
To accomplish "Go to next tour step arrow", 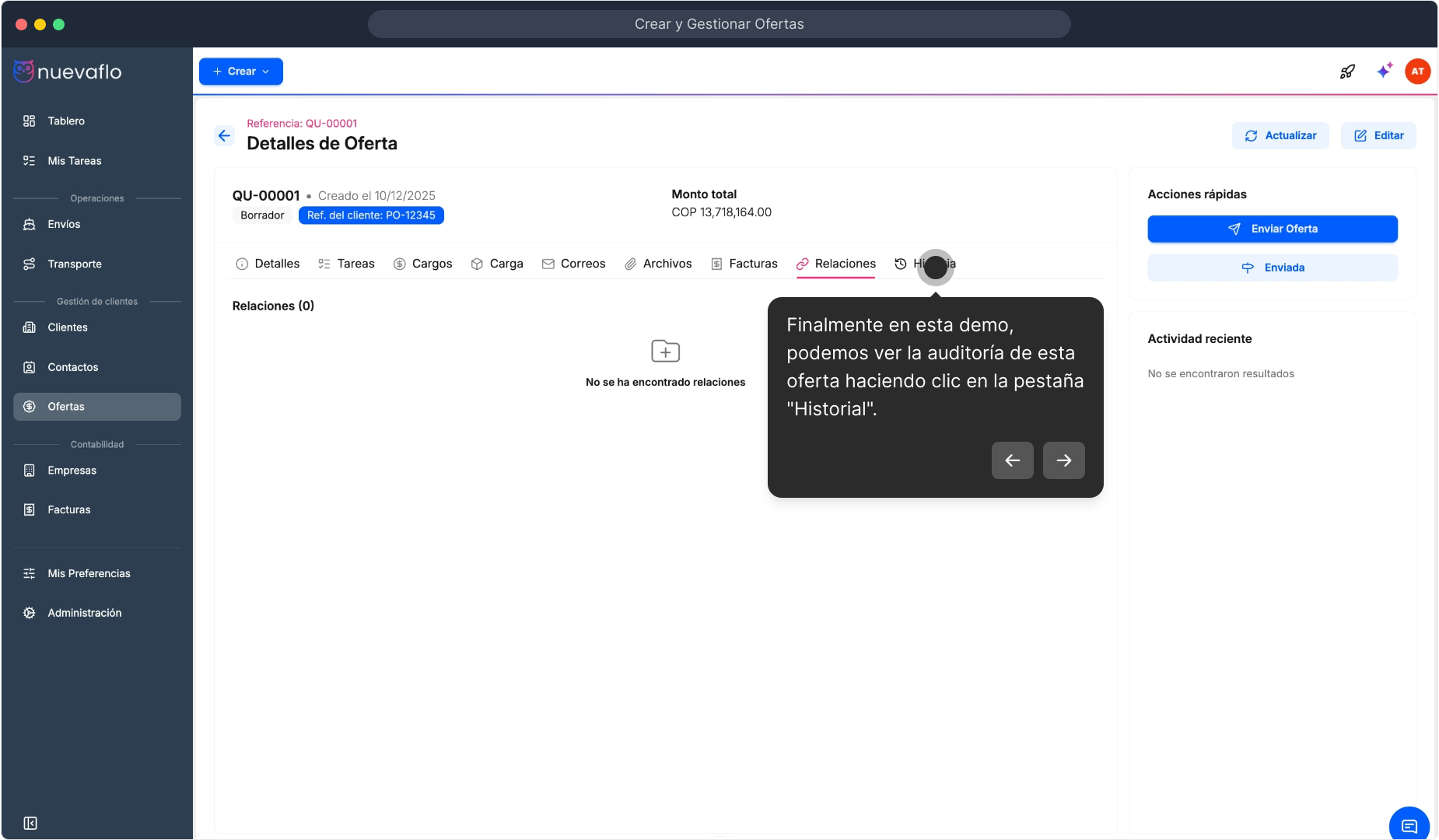I will [1063, 460].
